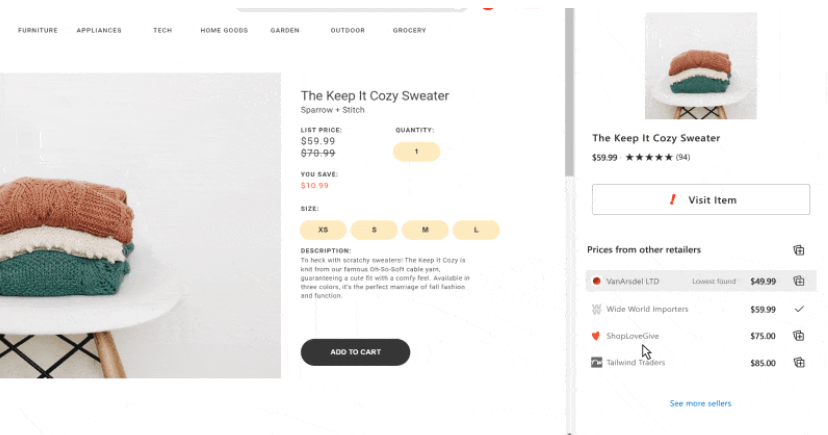Viewport: 828px width, 435px height.
Task: Click the Tailwind Traders logo icon
Action: [596, 362]
